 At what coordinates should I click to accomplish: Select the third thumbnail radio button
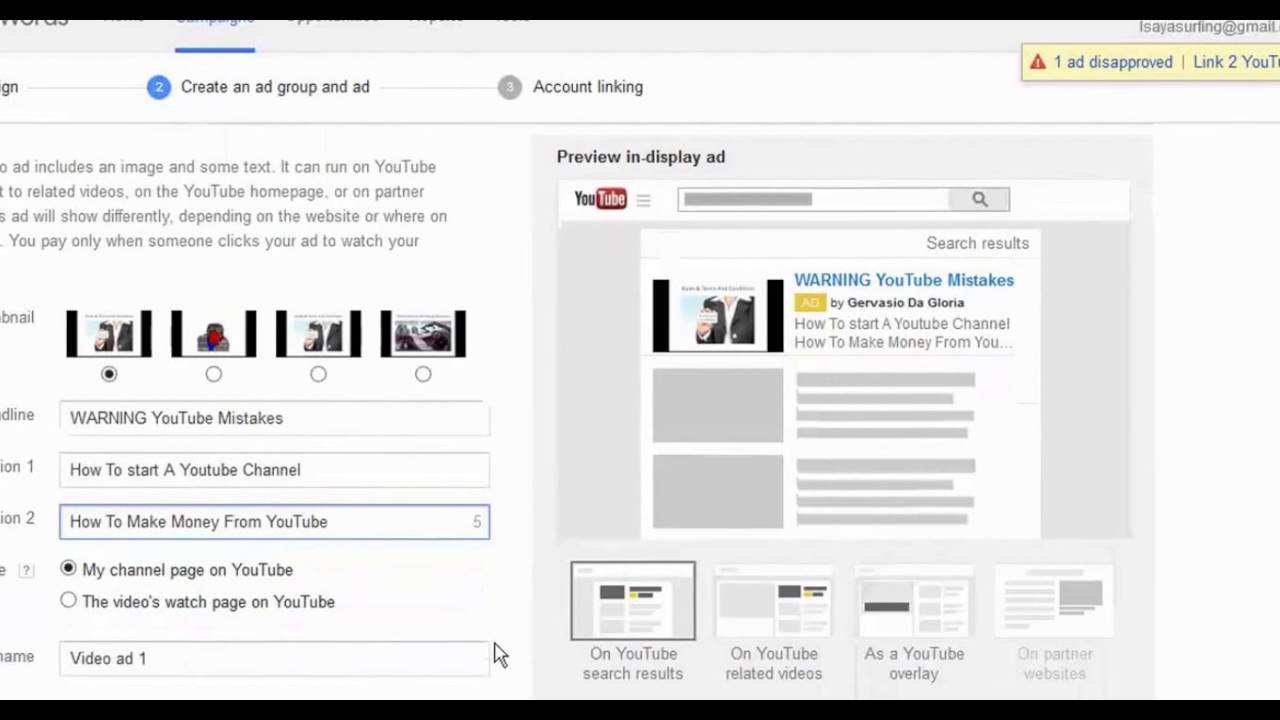(x=318, y=374)
